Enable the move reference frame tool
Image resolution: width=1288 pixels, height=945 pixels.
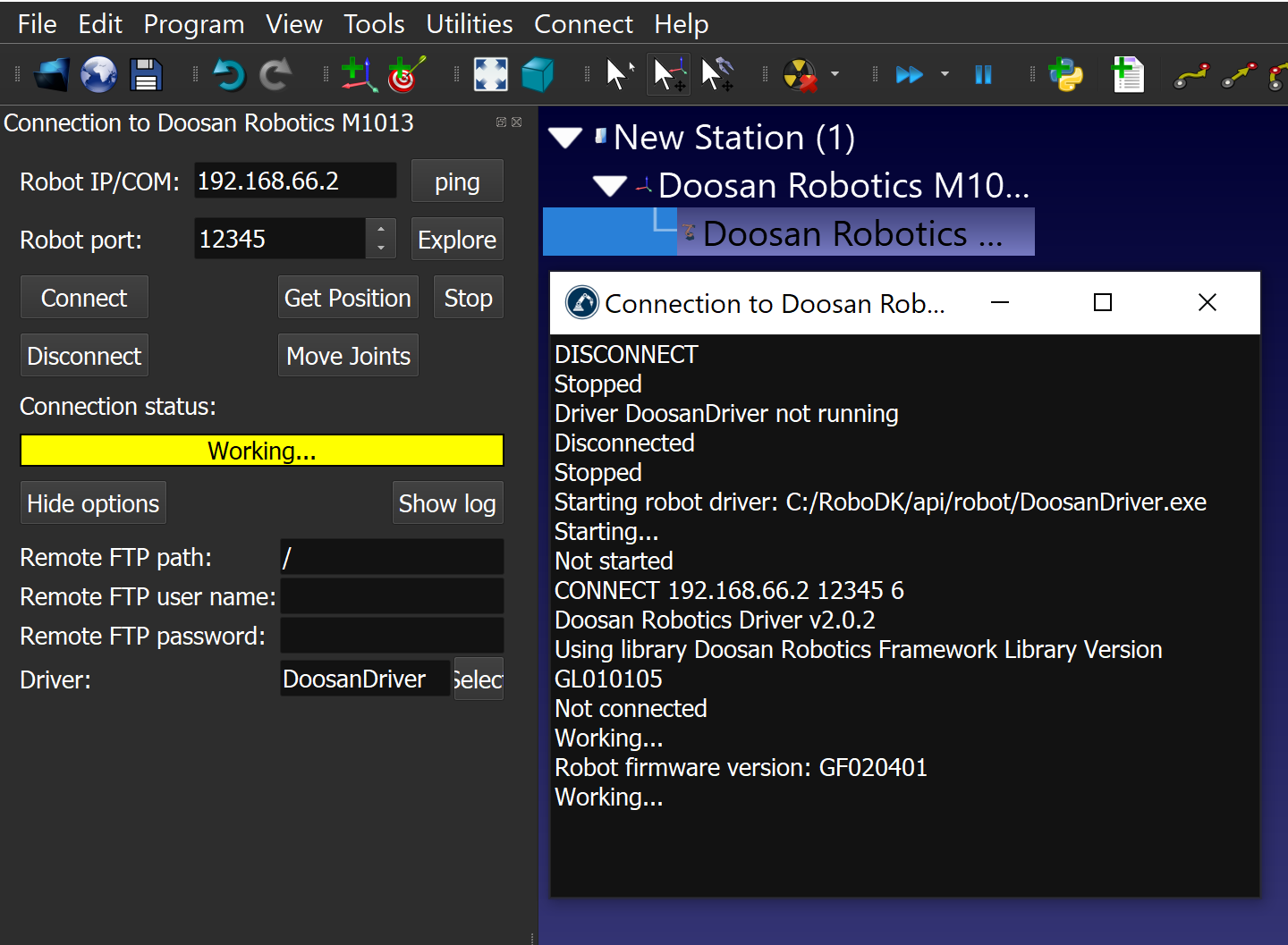[670, 74]
